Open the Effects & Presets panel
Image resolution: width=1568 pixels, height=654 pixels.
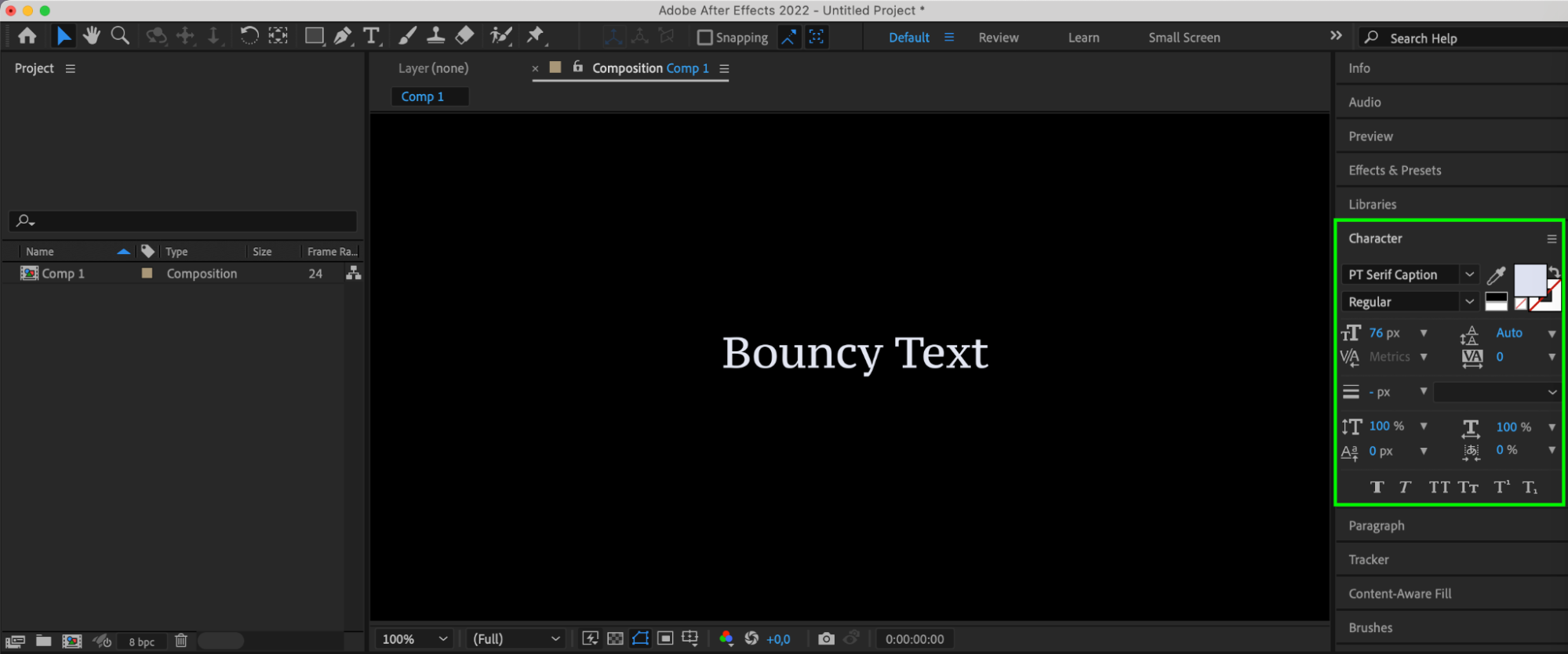click(1395, 170)
